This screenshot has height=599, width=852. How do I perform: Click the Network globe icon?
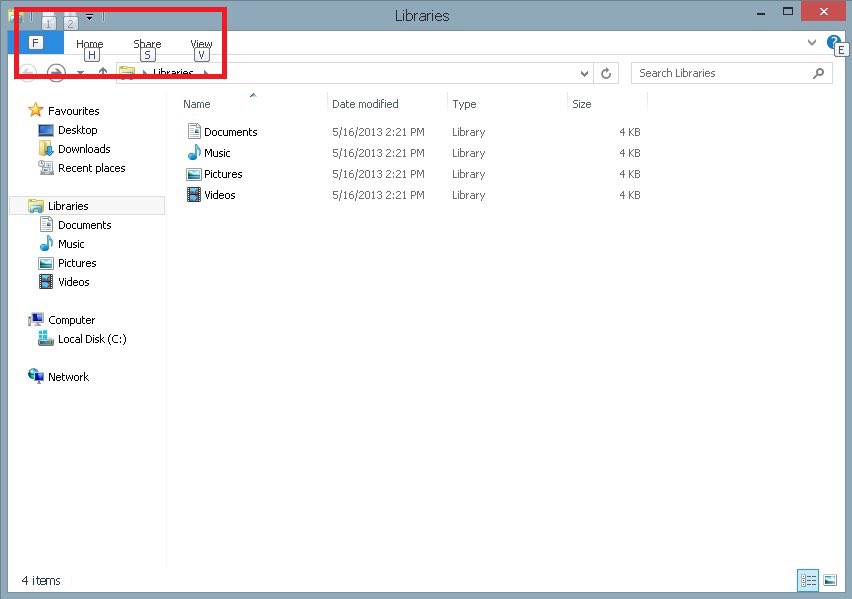[x=36, y=376]
